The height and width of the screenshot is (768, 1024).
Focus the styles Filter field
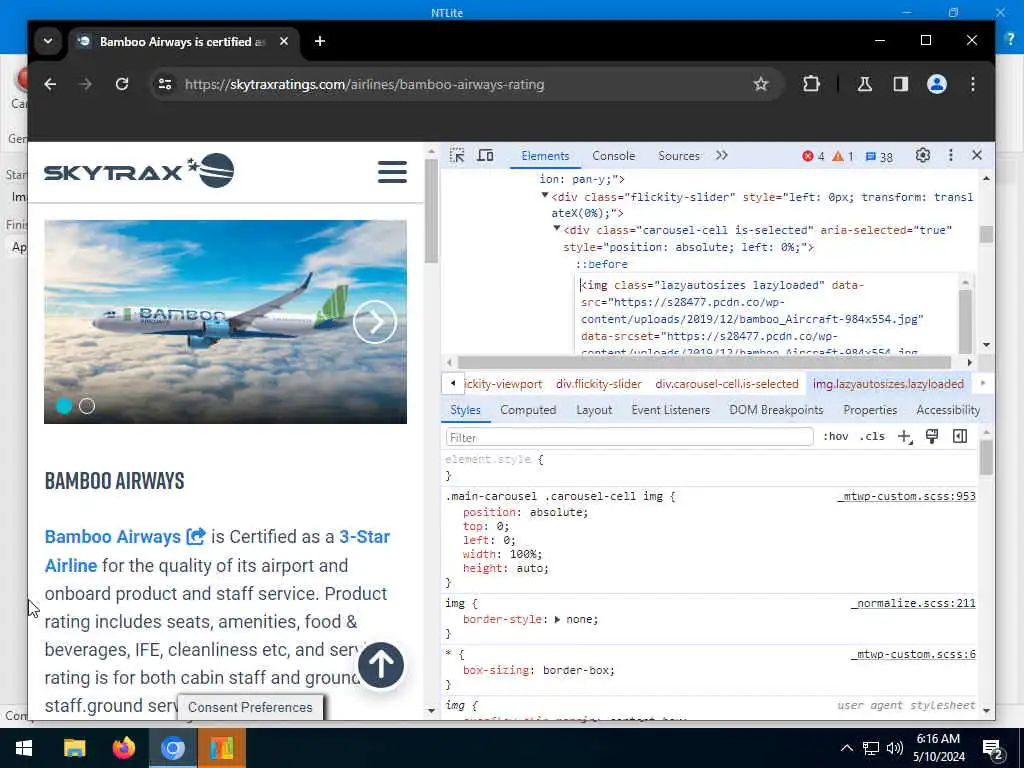coord(630,437)
